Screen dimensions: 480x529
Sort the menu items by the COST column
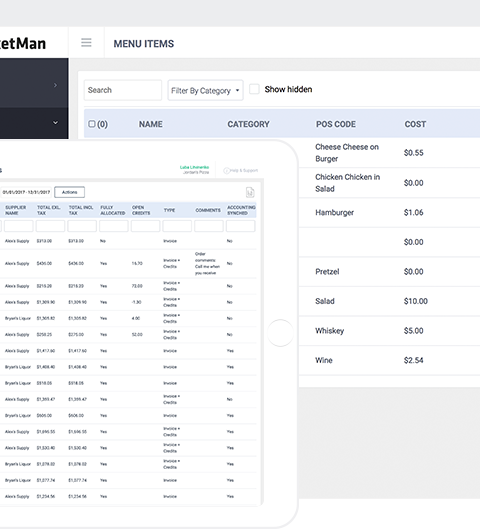tap(415, 124)
